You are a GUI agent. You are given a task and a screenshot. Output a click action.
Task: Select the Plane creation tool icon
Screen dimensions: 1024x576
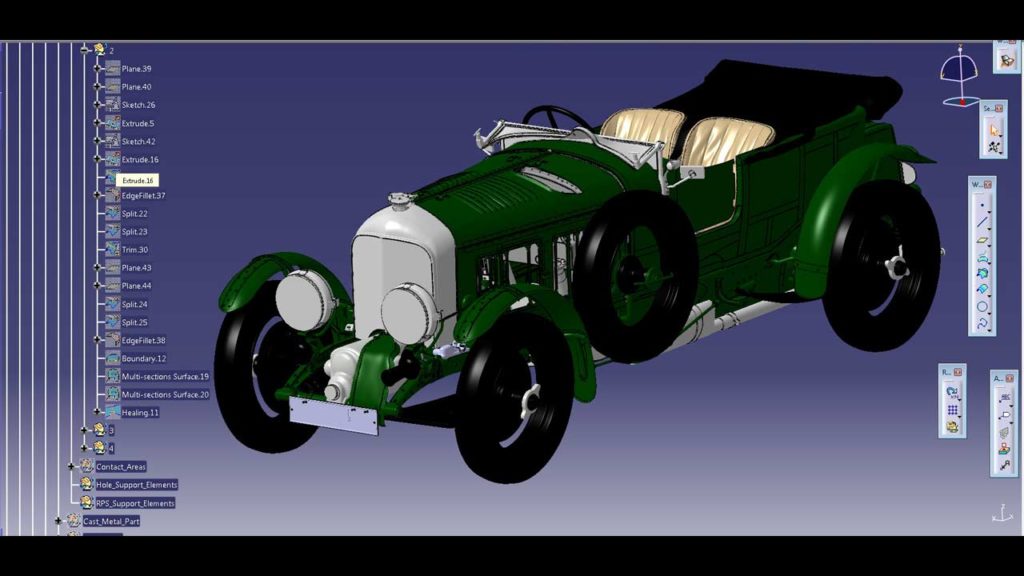(x=984, y=239)
